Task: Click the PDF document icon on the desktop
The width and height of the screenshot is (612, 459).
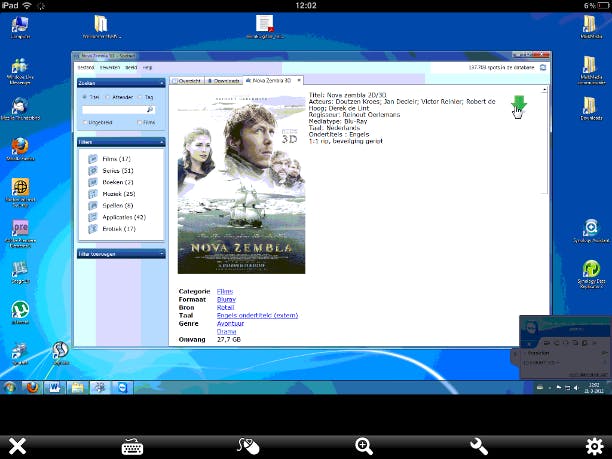Action: (265, 27)
